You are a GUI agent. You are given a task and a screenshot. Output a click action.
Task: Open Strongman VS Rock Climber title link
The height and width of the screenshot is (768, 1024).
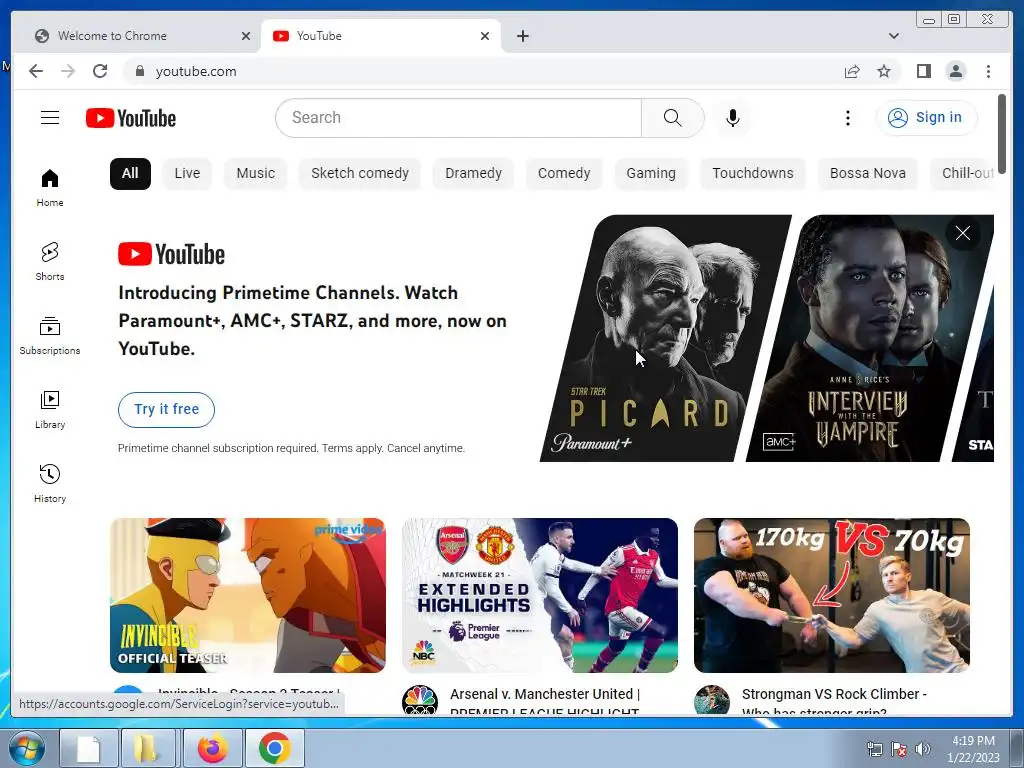pos(834,701)
